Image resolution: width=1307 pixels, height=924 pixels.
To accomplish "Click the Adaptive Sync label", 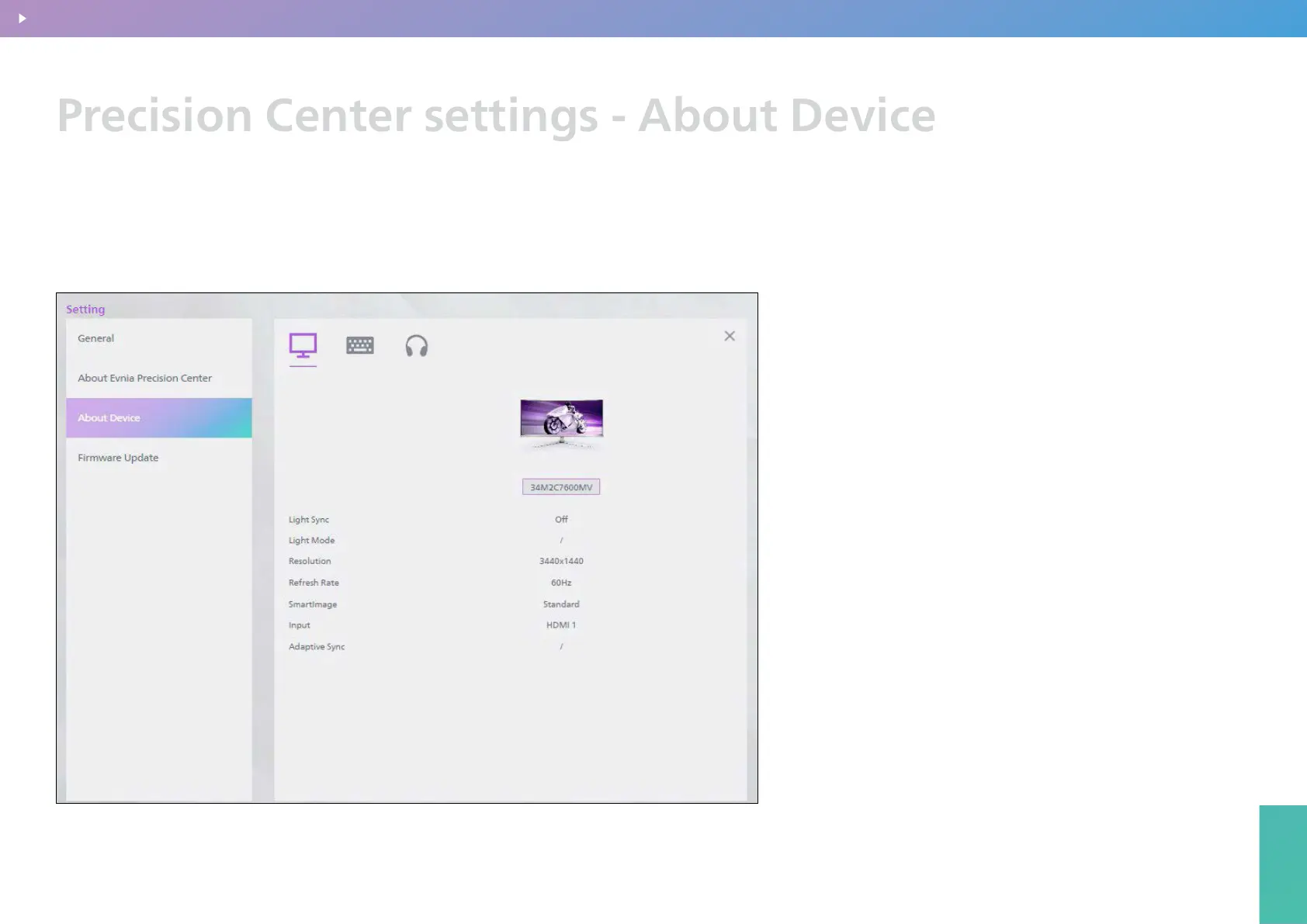I will 317,647.
